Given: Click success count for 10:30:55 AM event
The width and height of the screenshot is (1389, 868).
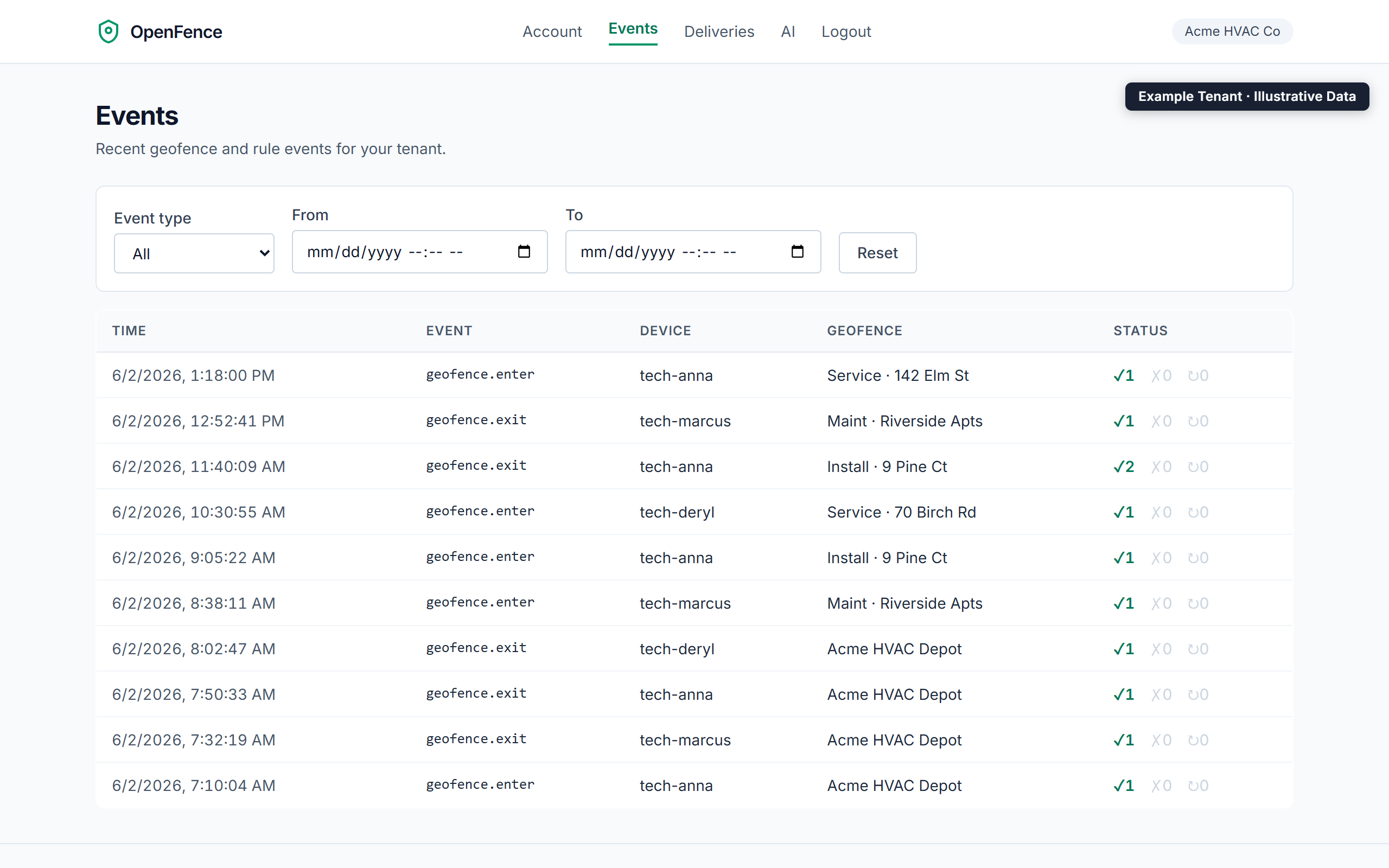Looking at the screenshot, I should point(1123,512).
